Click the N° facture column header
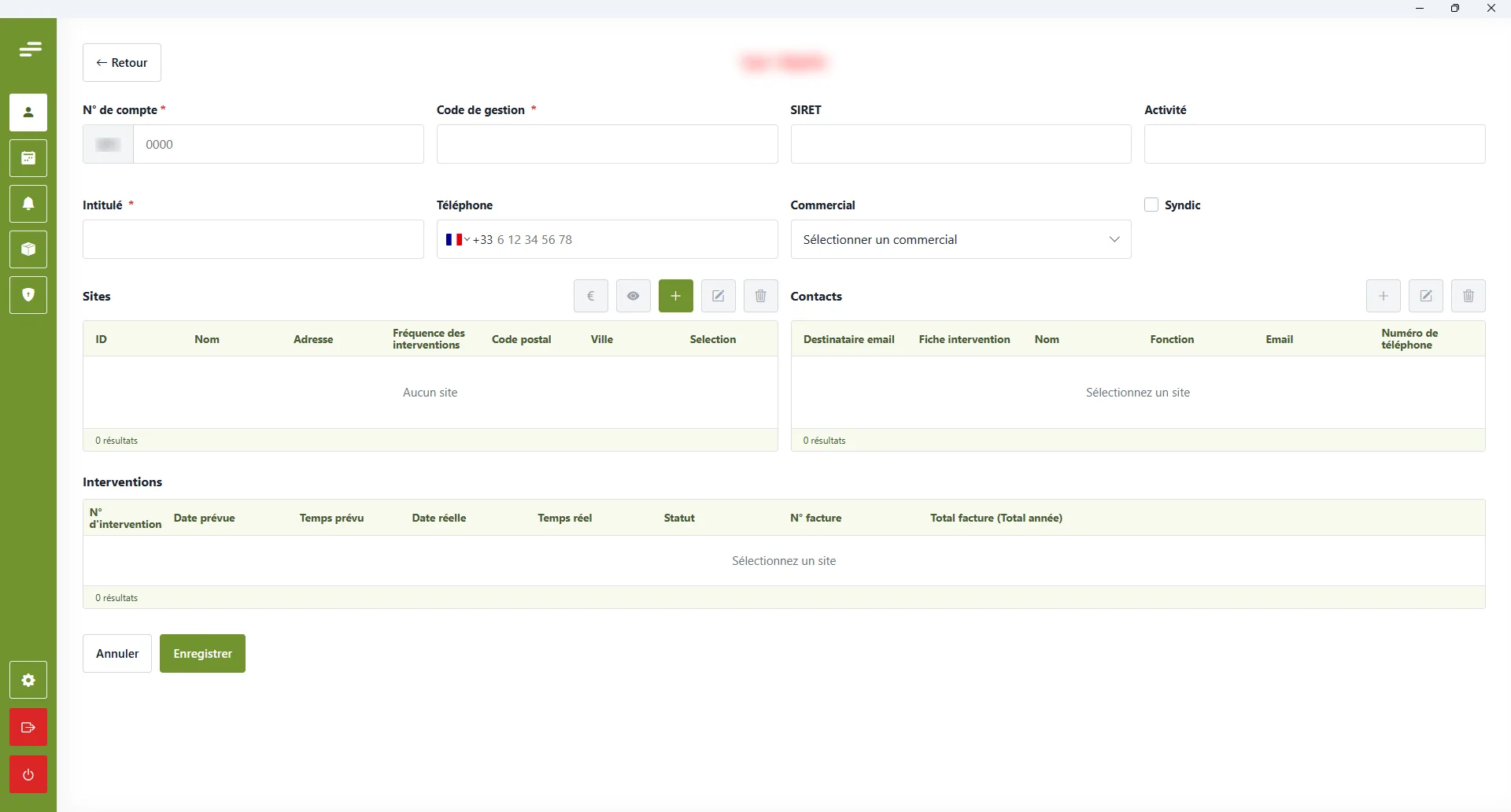 pyautogui.click(x=816, y=518)
